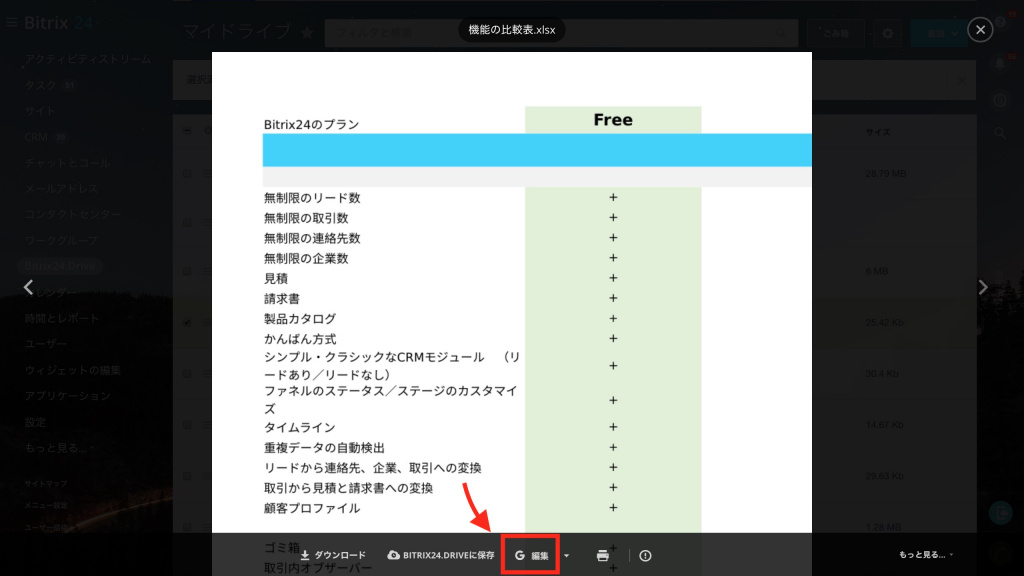Image resolution: width=1024 pixels, height=576 pixels.
Task: Click the search field in background page
Action: tap(560, 33)
